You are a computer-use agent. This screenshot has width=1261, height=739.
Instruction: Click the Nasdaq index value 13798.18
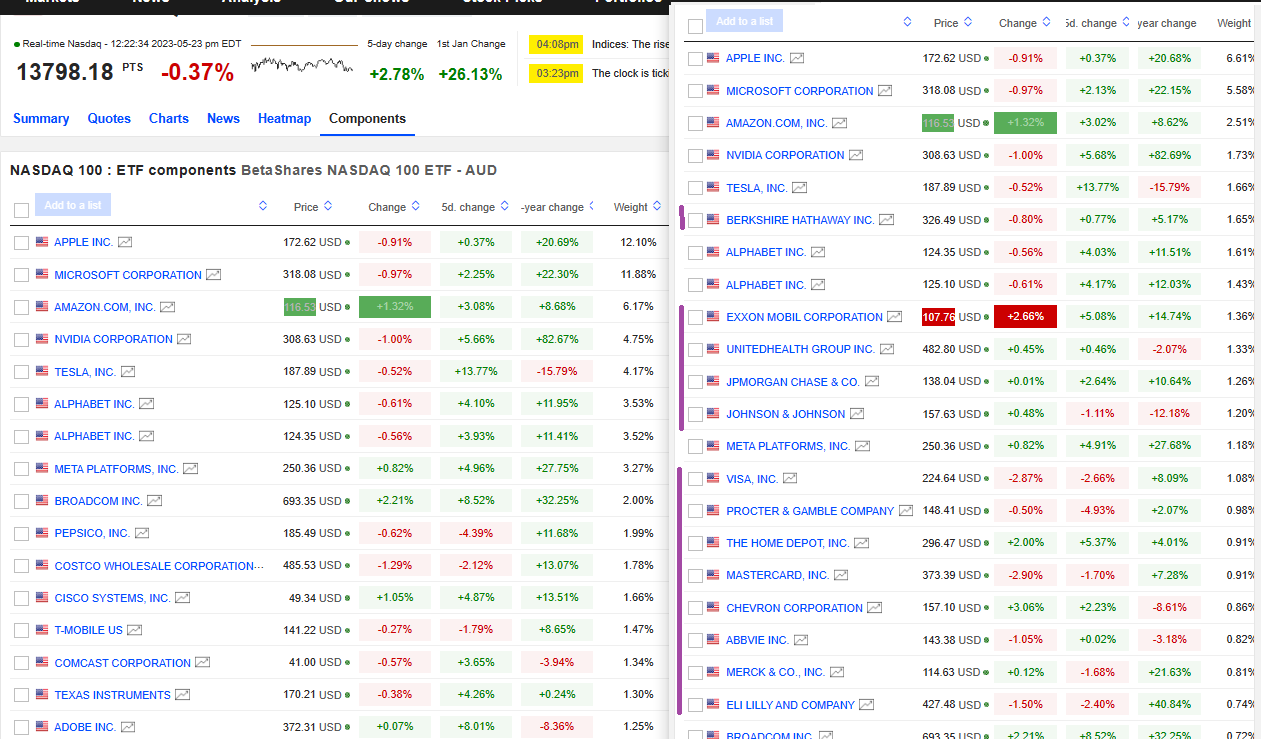tap(65, 72)
